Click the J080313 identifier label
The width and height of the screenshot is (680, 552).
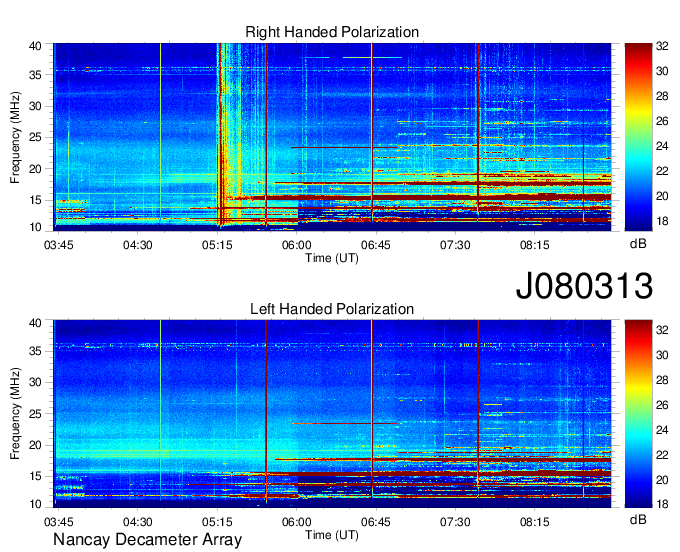(x=584, y=285)
